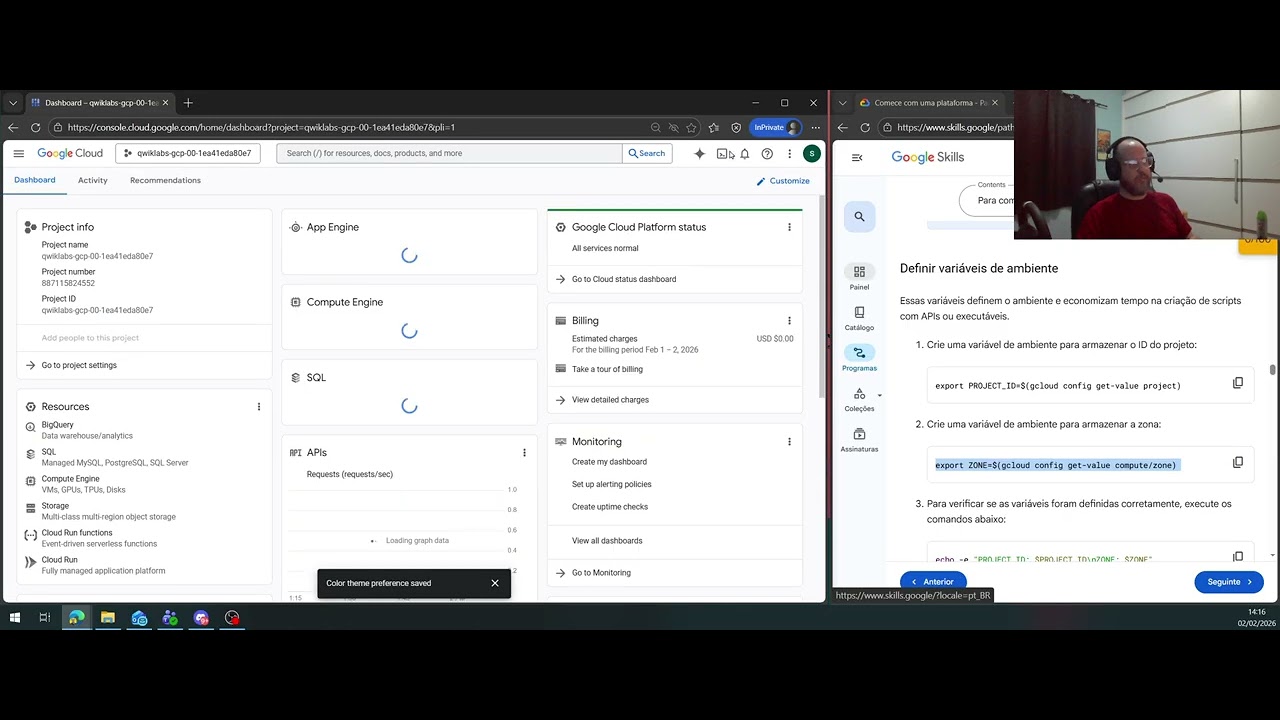
Task: Close the Dashboard browser tab
Action: [165, 102]
